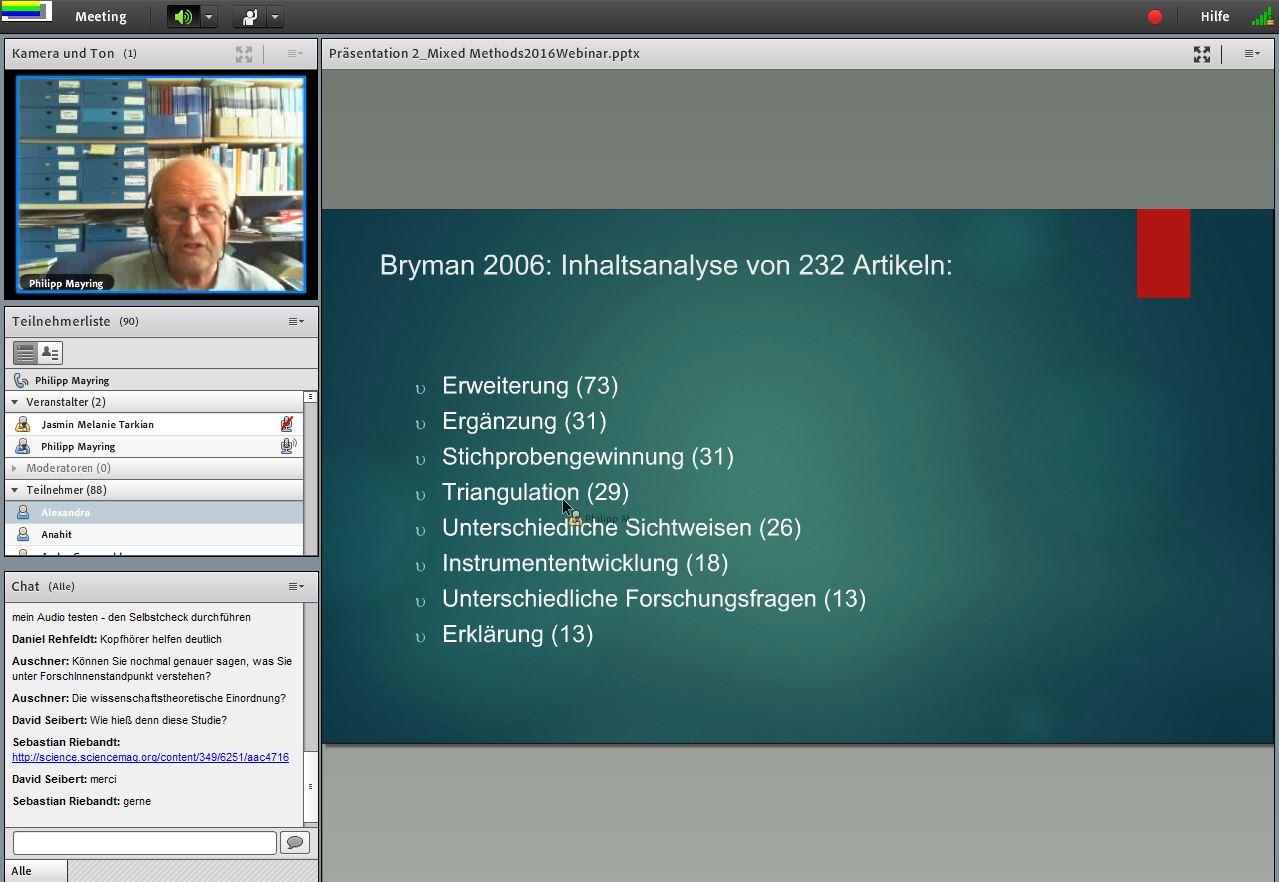Image resolution: width=1279 pixels, height=882 pixels.
Task: Click Philipp Mayring's active microphone icon
Action: (288, 447)
